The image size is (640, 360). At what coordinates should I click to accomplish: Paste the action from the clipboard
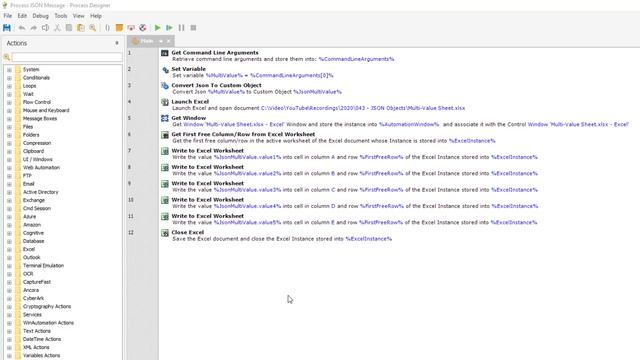coord(81,28)
